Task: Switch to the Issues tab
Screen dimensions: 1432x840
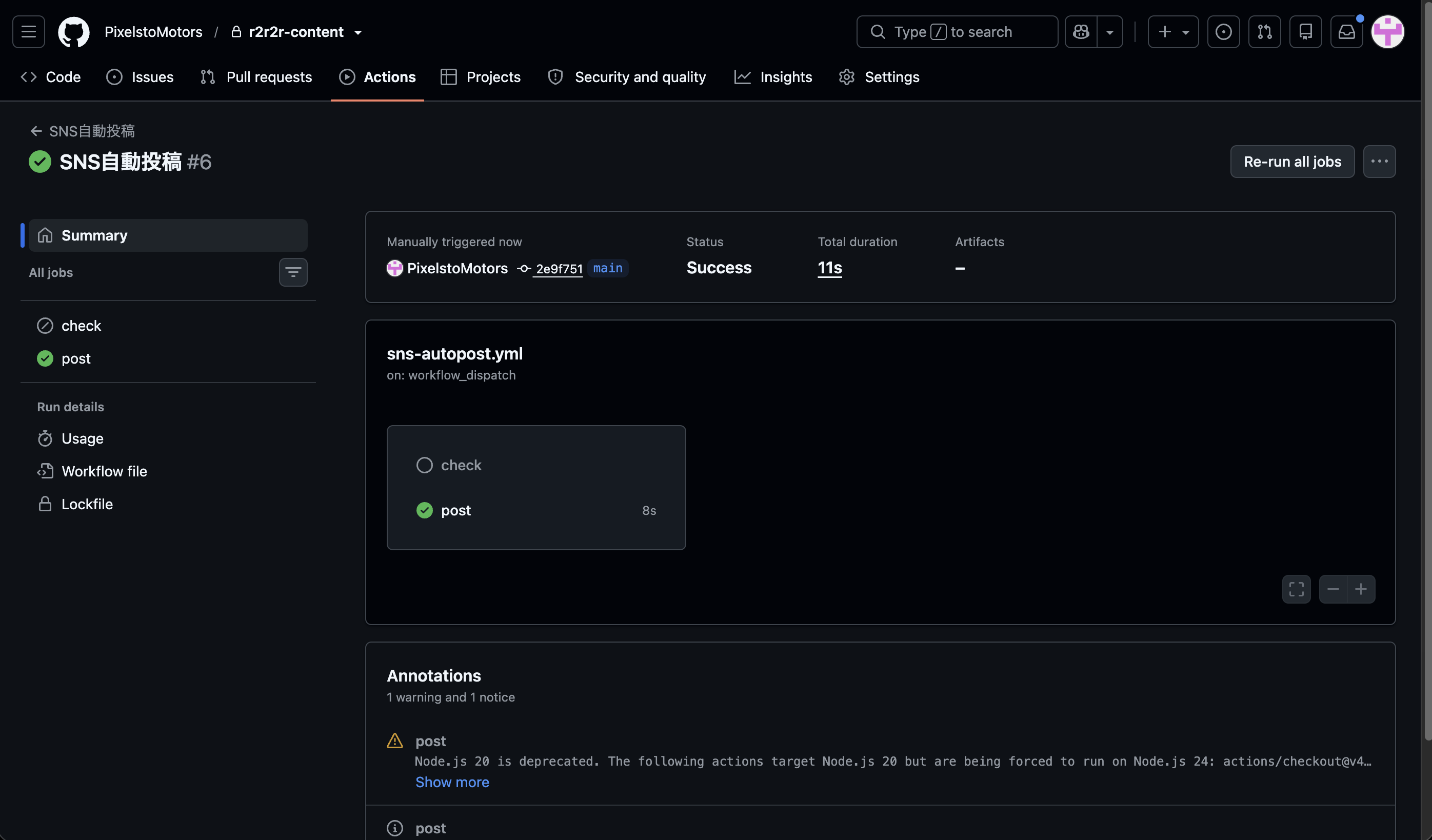Action: point(140,77)
